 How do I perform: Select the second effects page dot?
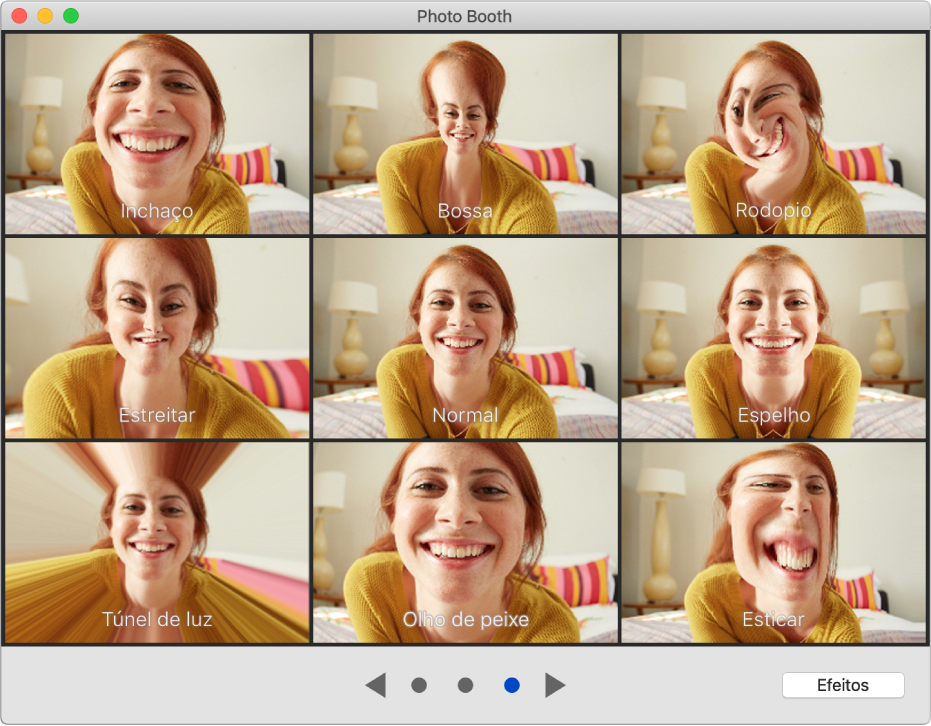pyautogui.click(x=465, y=685)
